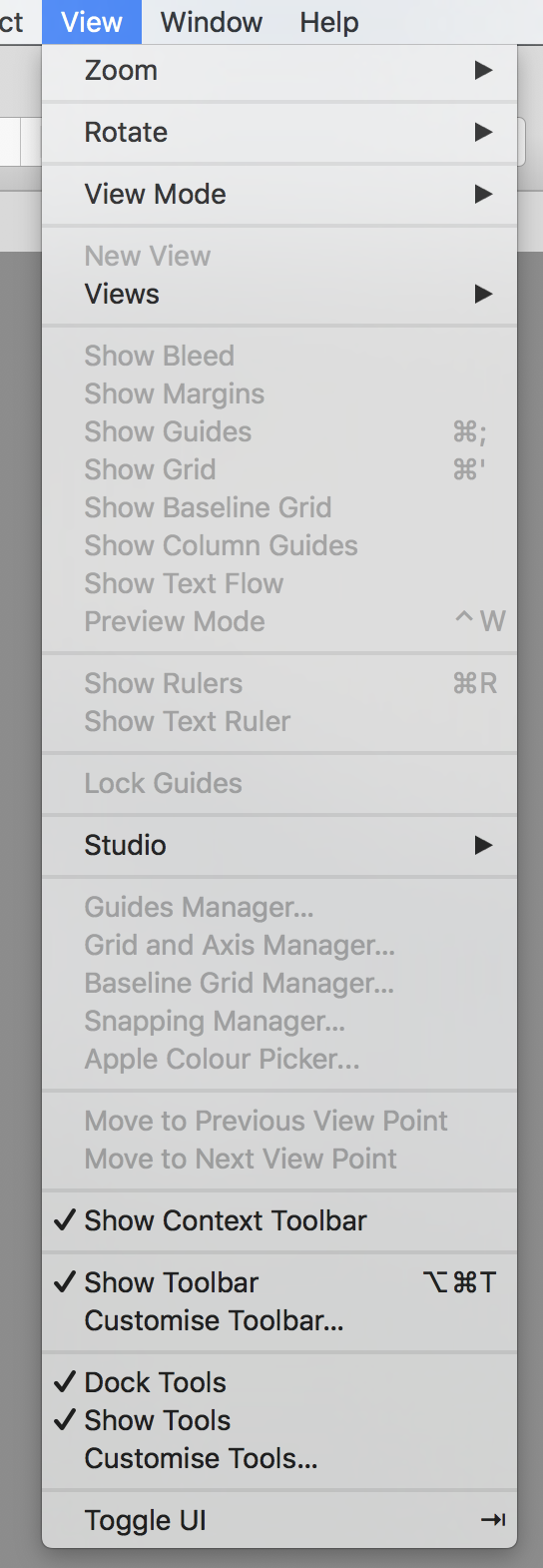Disable the Dock Tools option
This screenshot has width=543, height=1568.
[x=279, y=1382]
